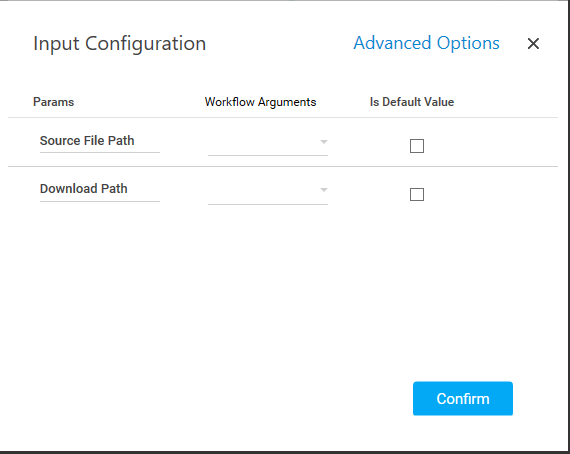
Task: Click the word Options in Advanced Options
Action: [468, 43]
